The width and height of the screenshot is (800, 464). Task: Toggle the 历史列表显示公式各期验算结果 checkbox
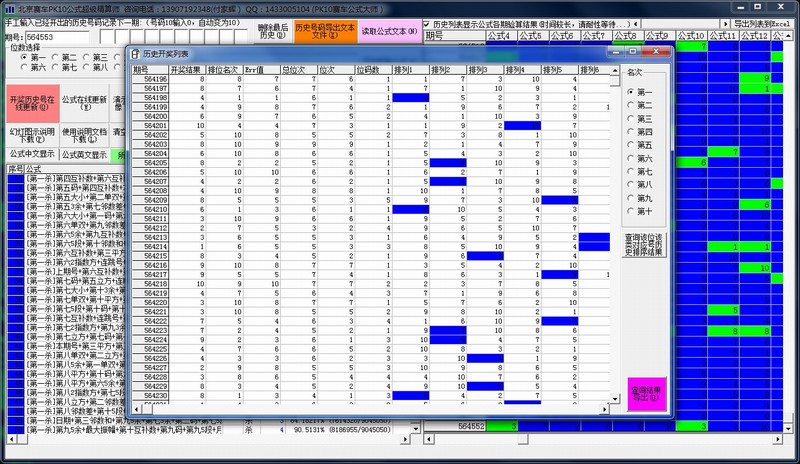(x=428, y=23)
